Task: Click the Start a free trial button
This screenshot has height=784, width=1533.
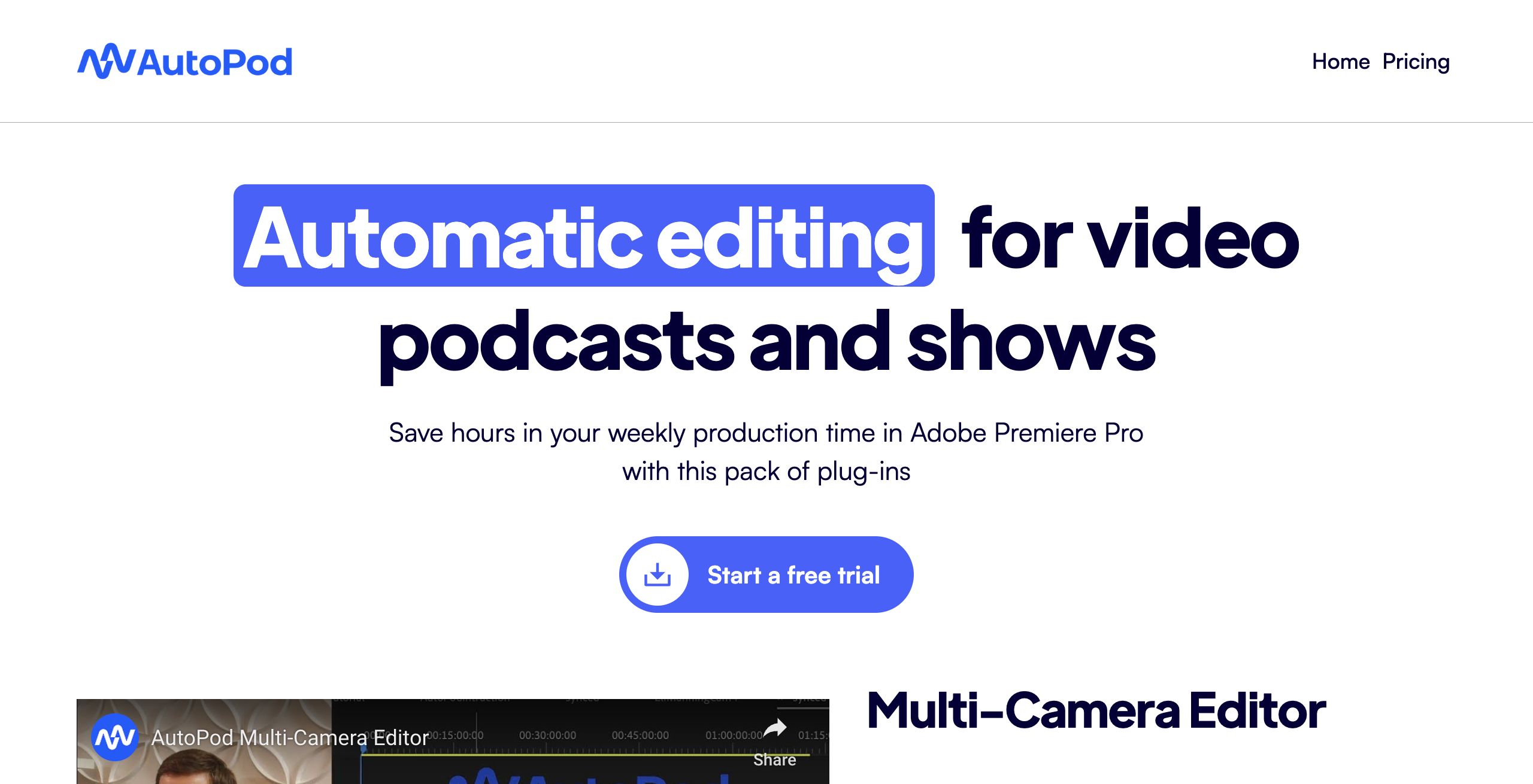Action: click(x=766, y=575)
